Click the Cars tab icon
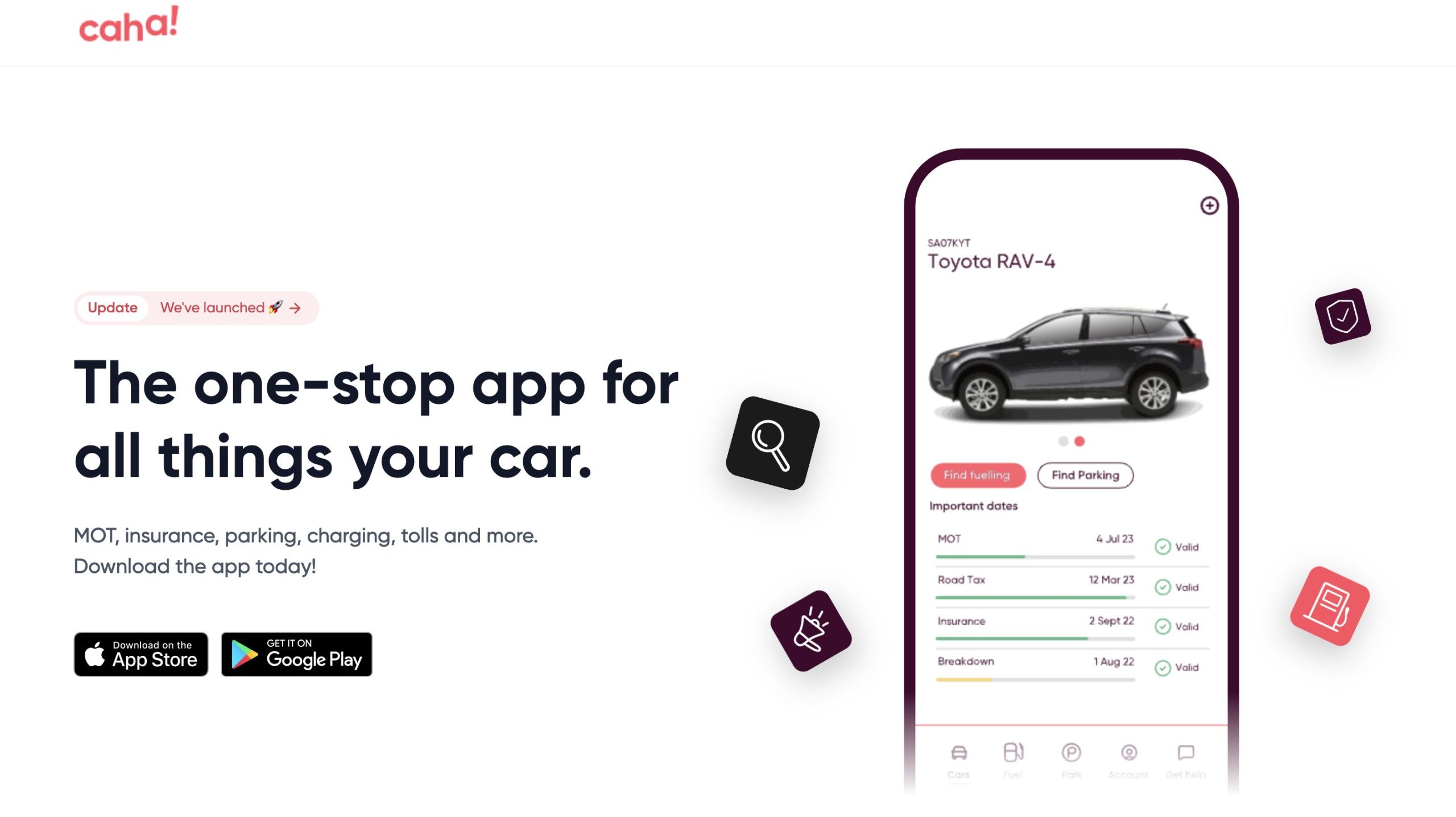The width and height of the screenshot is (1456, 817). 958,751
